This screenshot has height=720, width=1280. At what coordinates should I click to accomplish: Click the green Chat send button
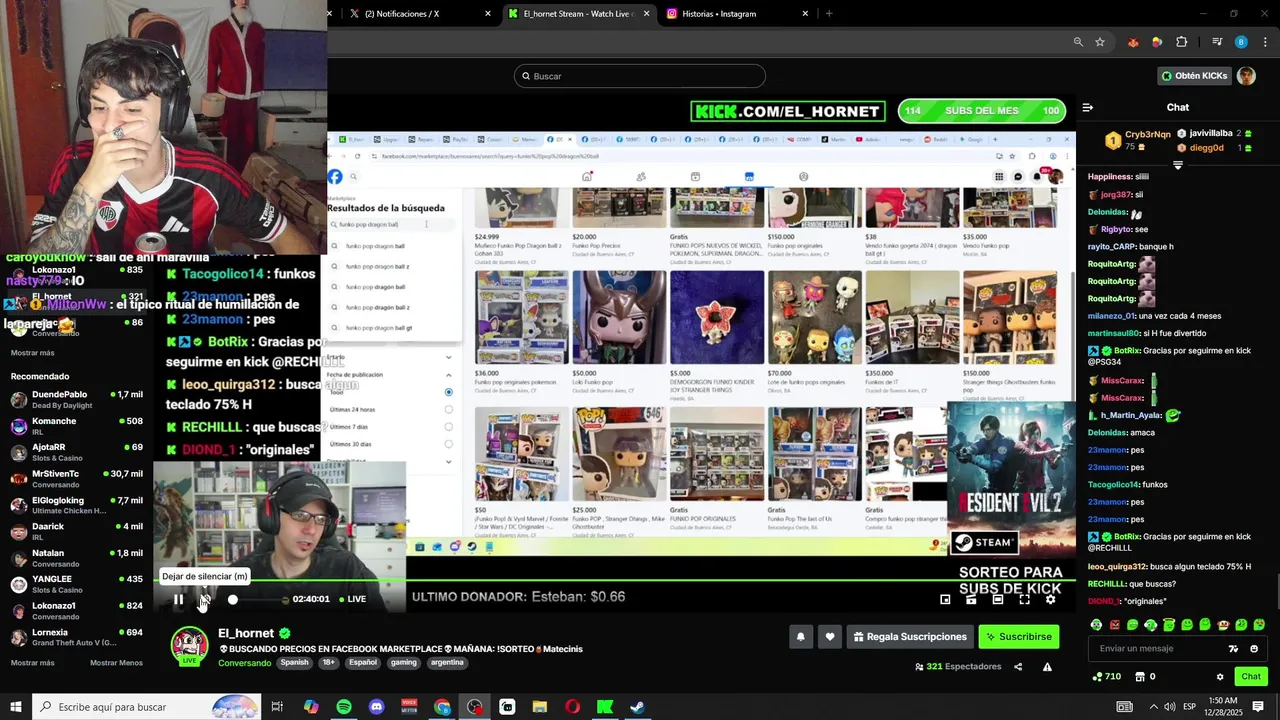point(1251,677)
